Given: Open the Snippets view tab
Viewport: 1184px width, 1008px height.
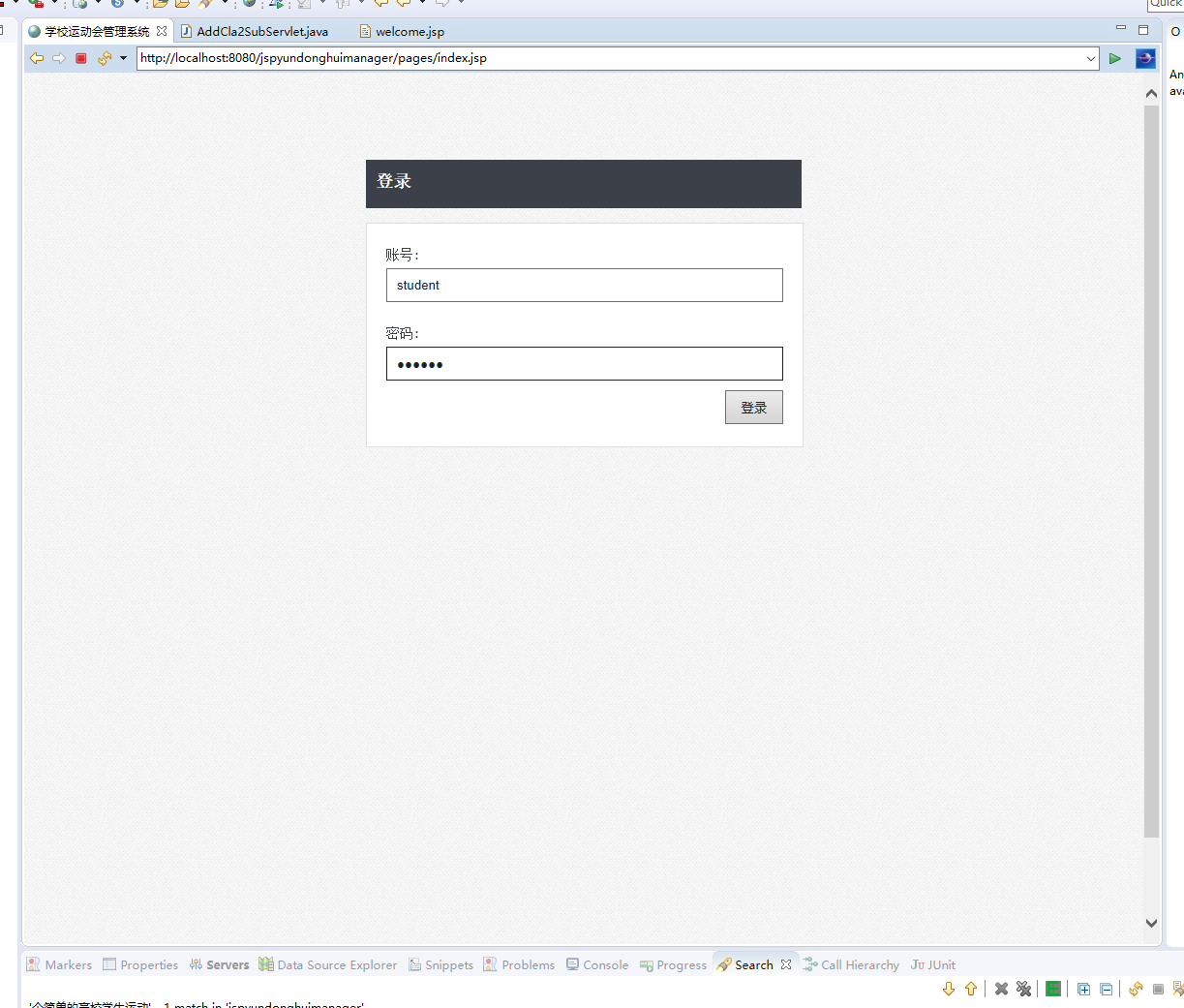Looking at the screenshot, I should pos(441,964).
